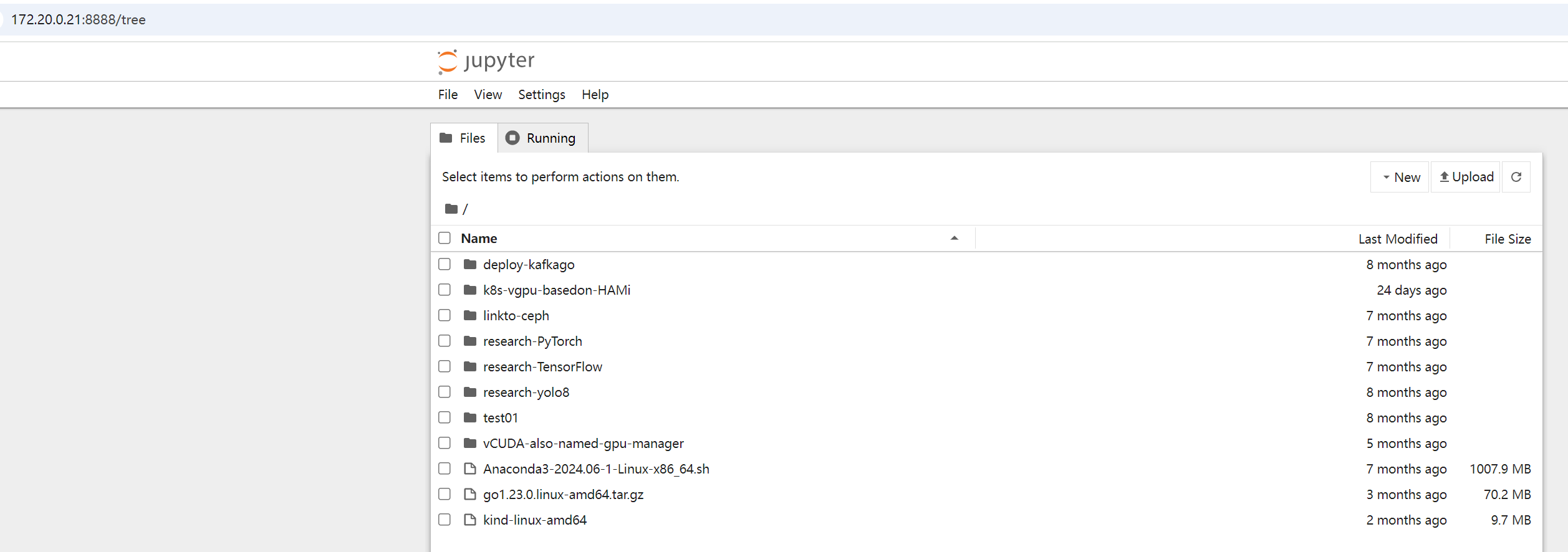1568x552 pixels.
Task: Select the go1.23.0 tarball checkbox
Action: pyautogui.click(x=445, y=495)
